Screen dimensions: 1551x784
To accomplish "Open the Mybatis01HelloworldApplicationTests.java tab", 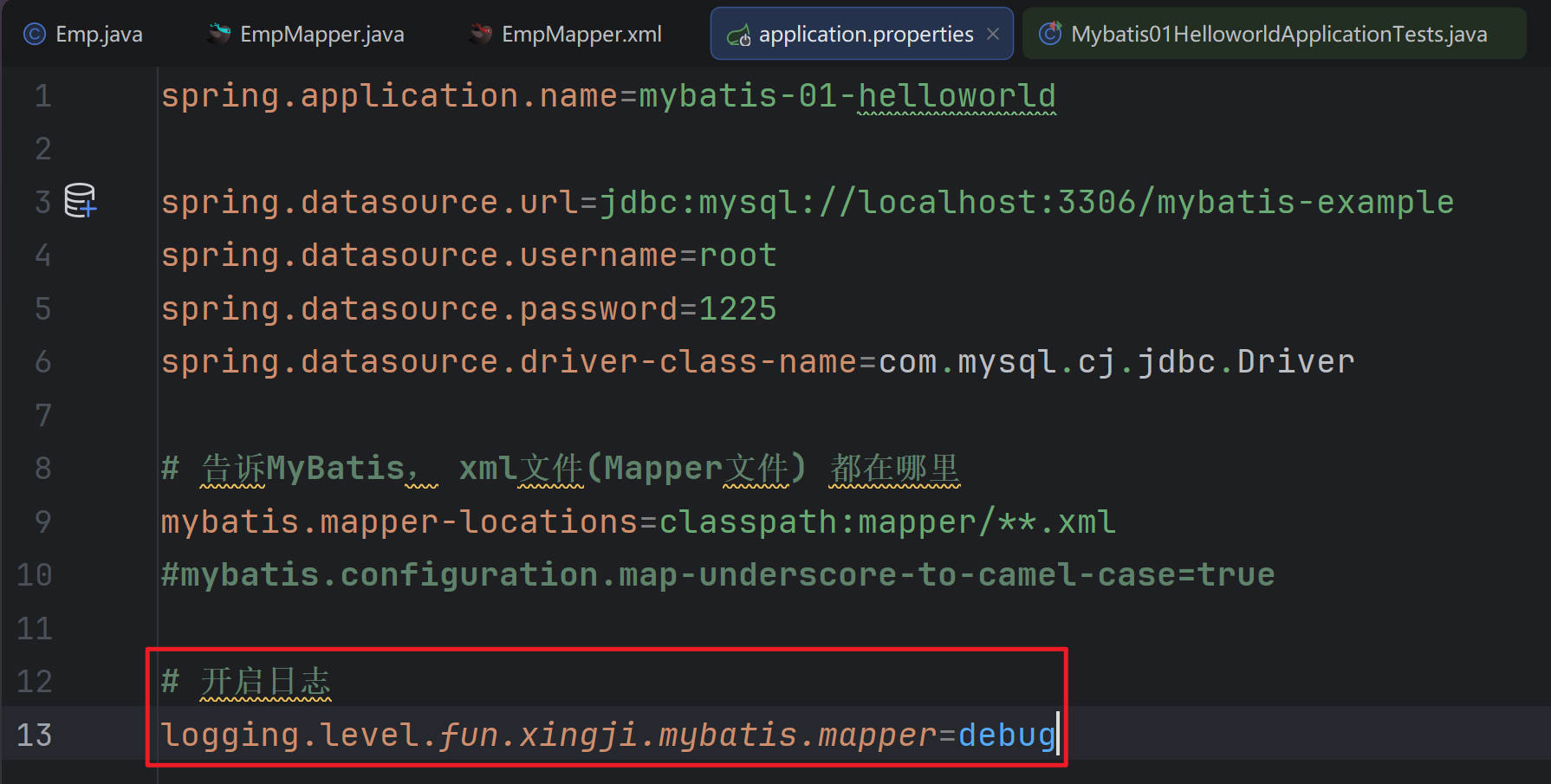I will [x=1278, y=34].
